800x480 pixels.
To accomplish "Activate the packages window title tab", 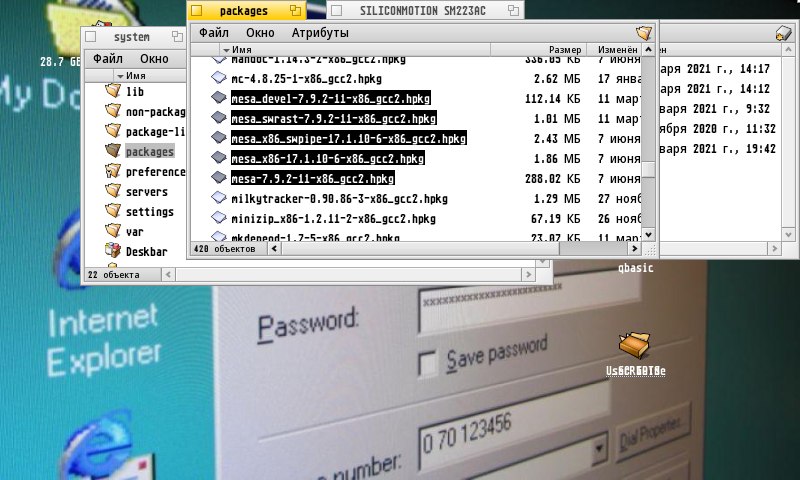I will (247, 10).
